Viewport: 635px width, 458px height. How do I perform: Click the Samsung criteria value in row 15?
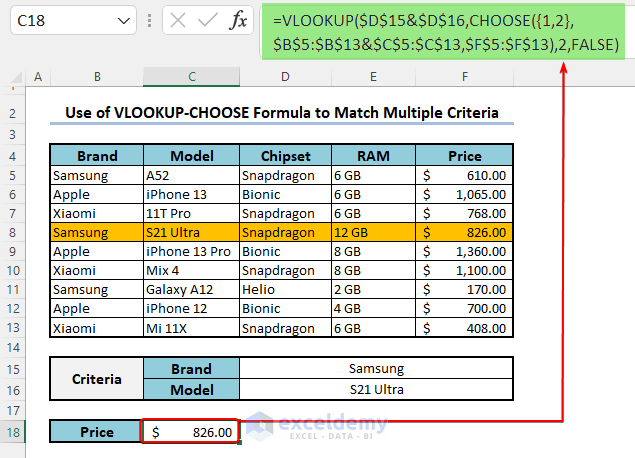click(x=376, y=369)
